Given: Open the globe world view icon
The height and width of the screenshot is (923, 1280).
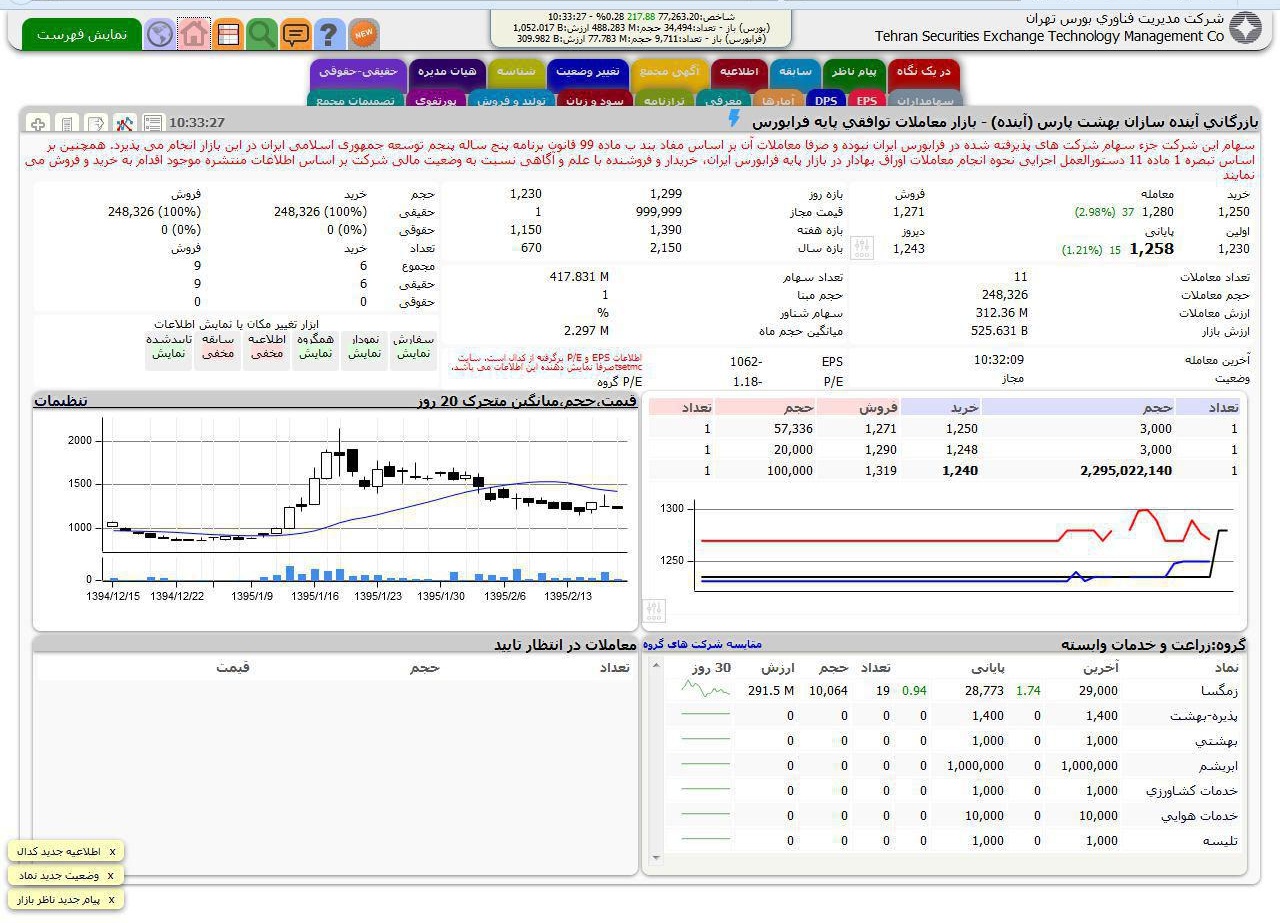Looking at the screenshot, I should tap(159, 34).
